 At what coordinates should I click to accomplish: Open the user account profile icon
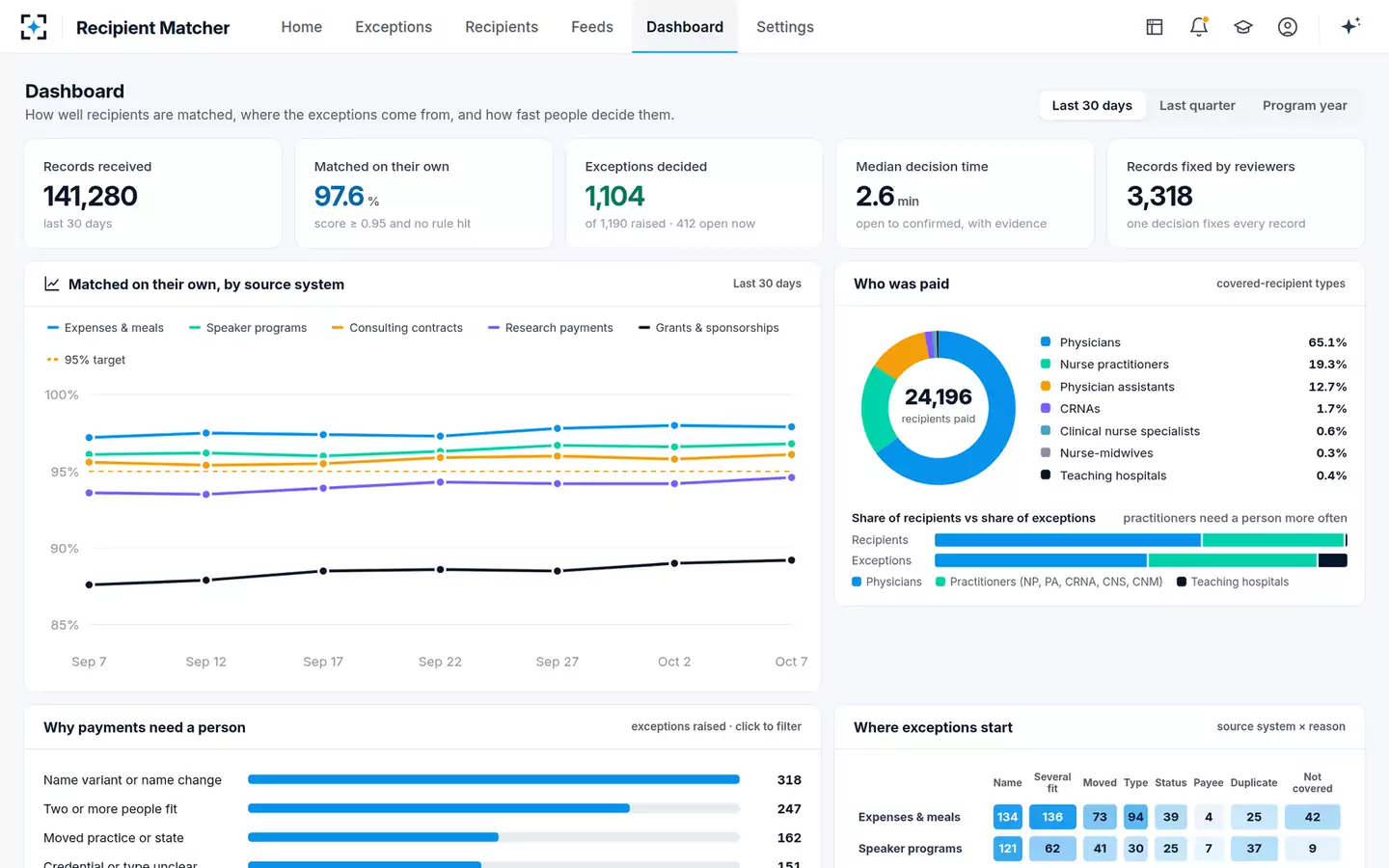1288,27
